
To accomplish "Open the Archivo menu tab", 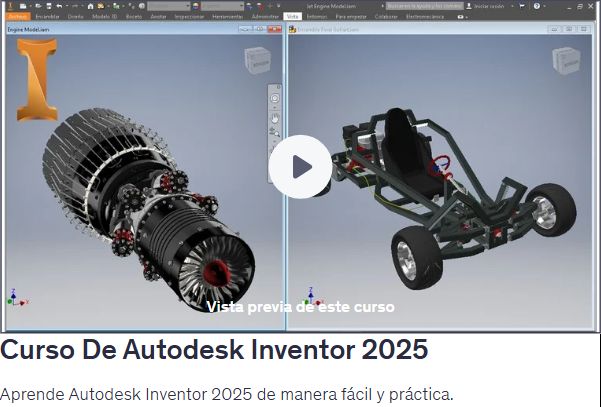I will tap(18, 16).
